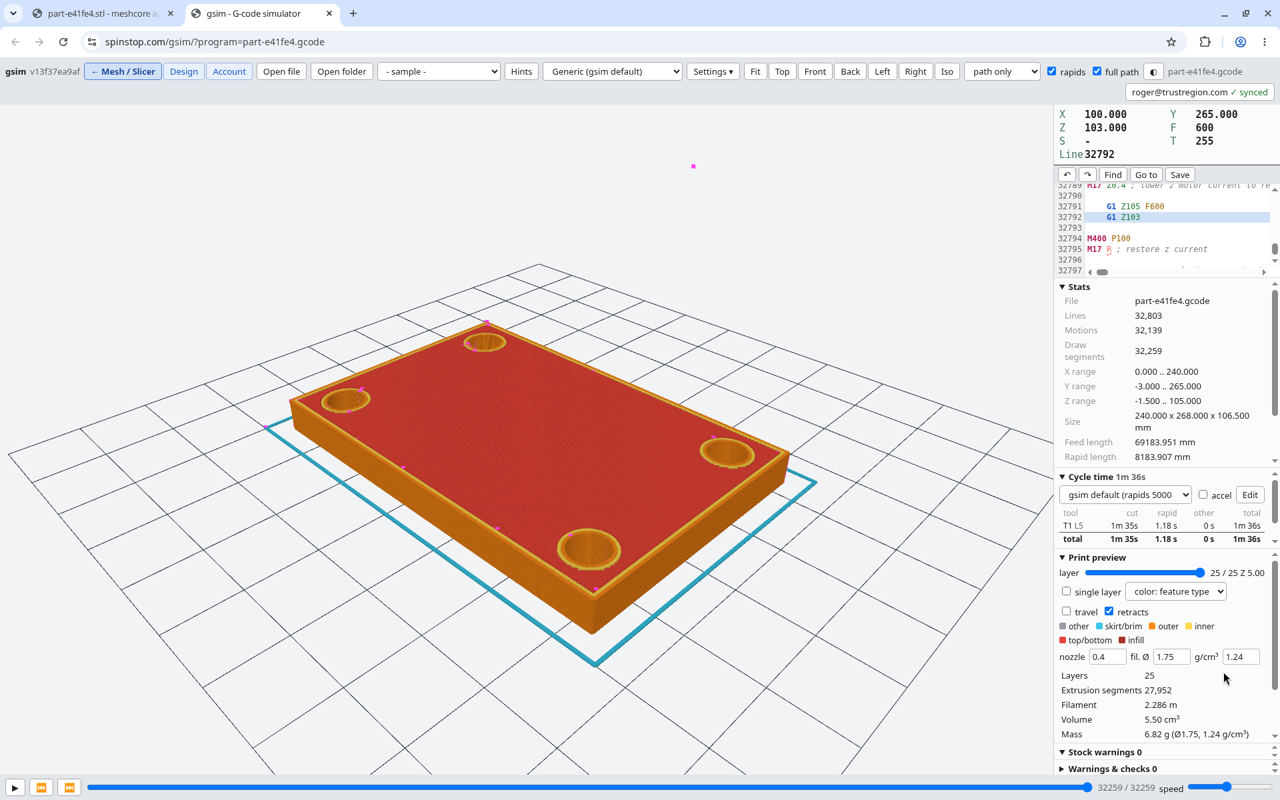Open the path only display dropdown
This screenshot has width=1280, height=800.
point(1002,72)
